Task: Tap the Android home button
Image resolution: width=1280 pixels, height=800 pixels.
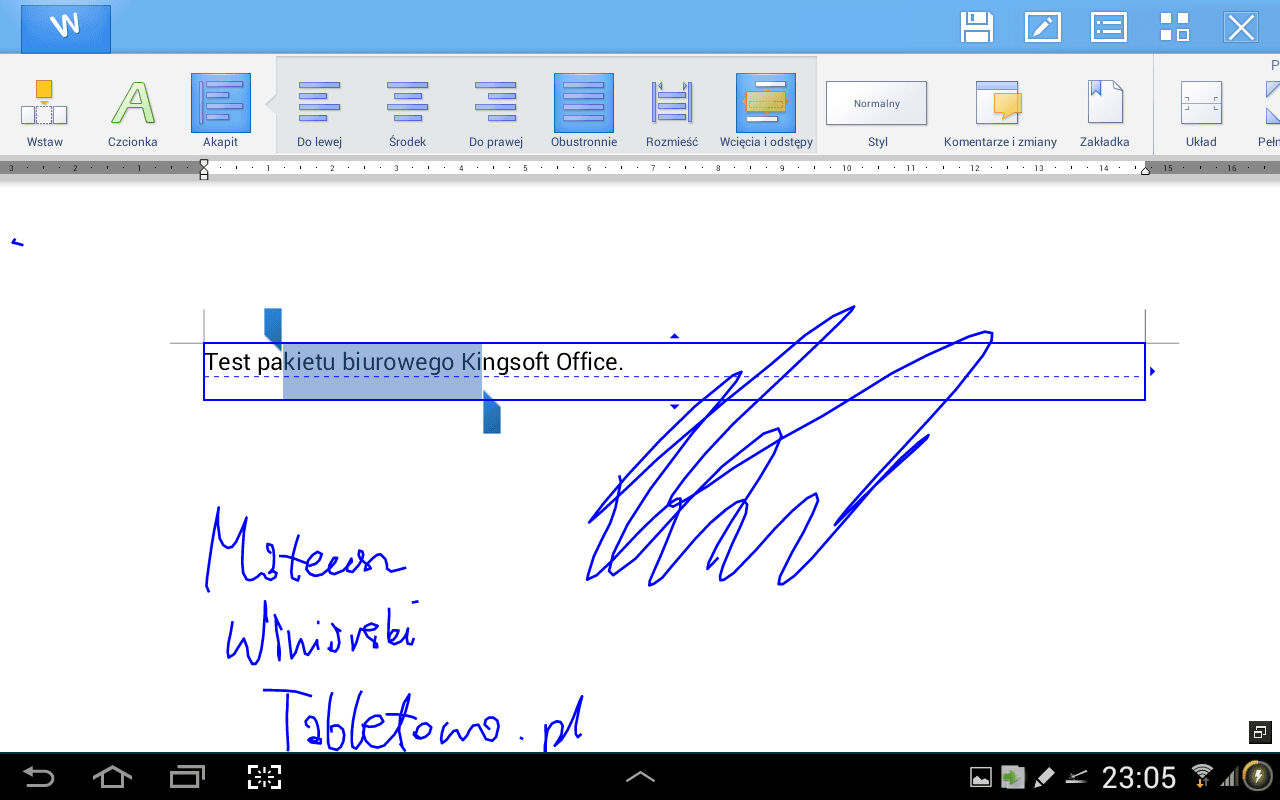Action: click(112, 777)
